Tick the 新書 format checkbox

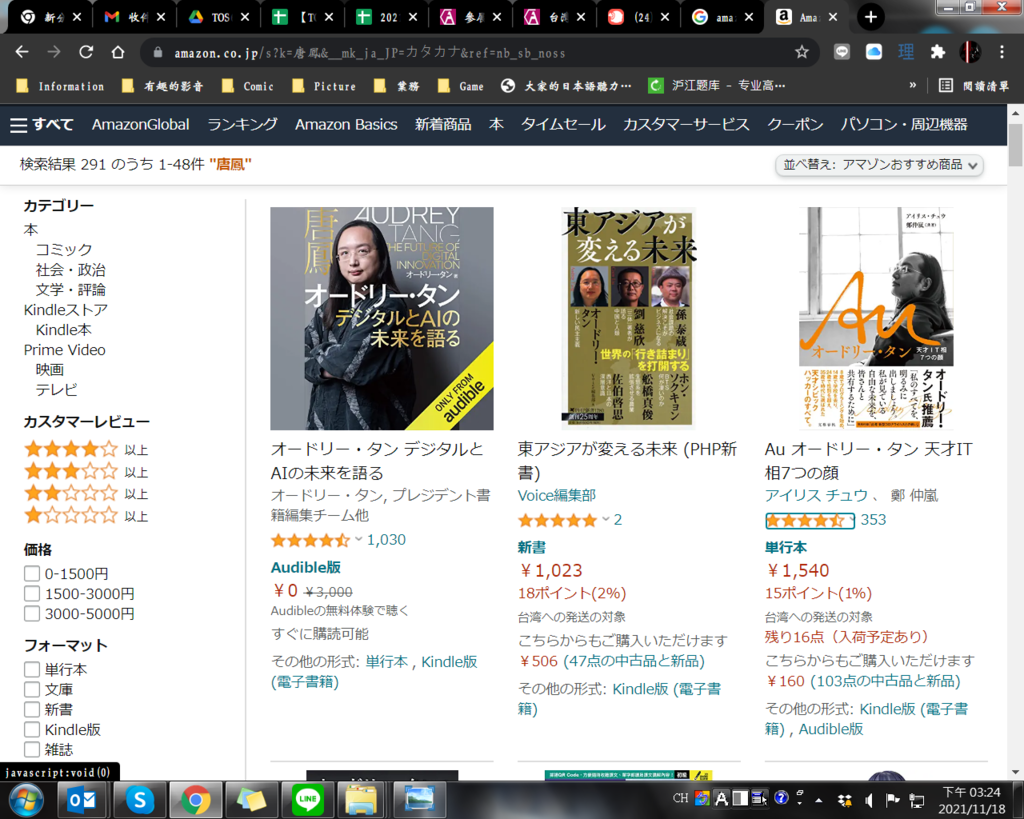click(31, 709)
